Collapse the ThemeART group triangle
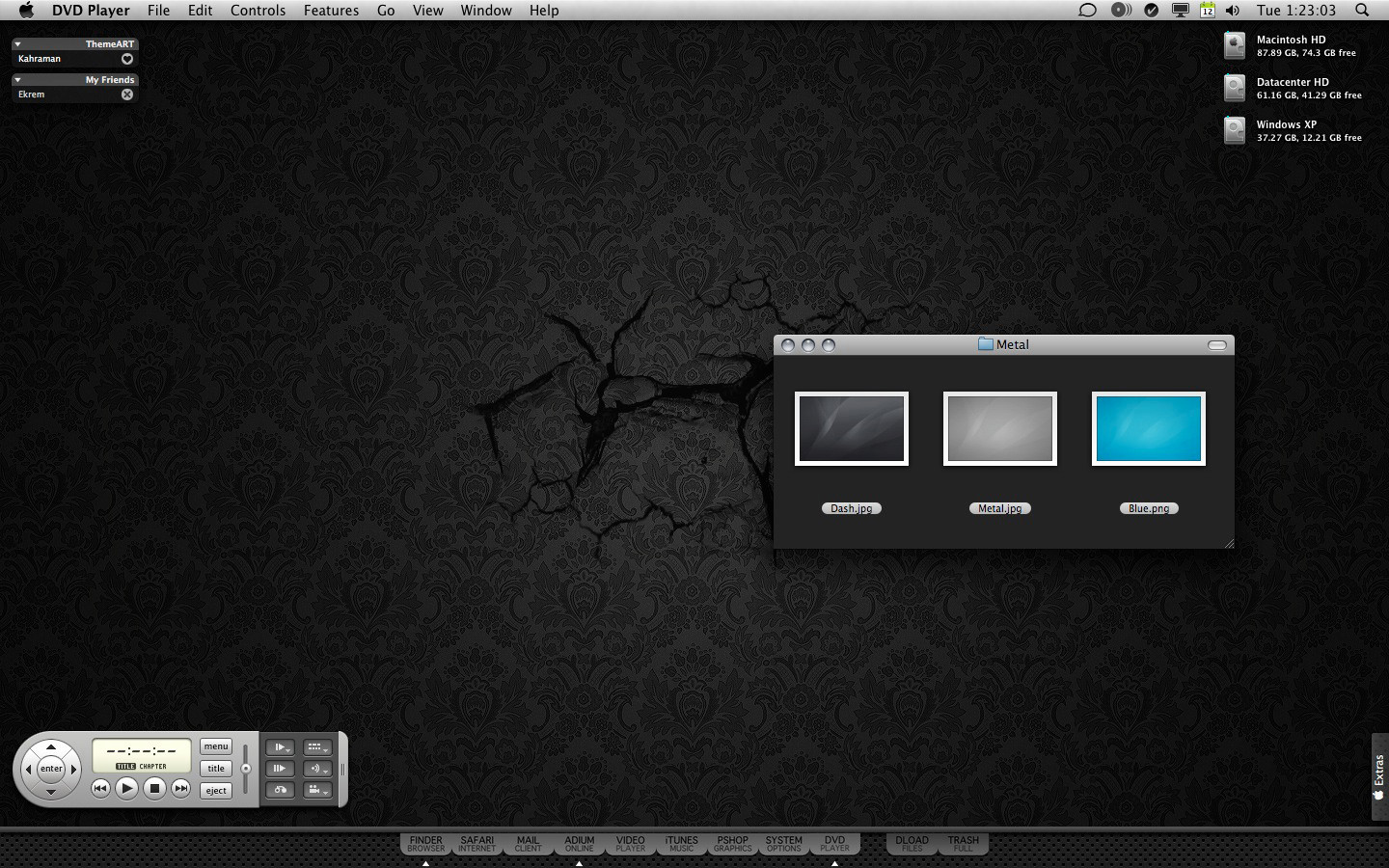The width and height of the screenshot is (1389, 868). pos(17,44)
